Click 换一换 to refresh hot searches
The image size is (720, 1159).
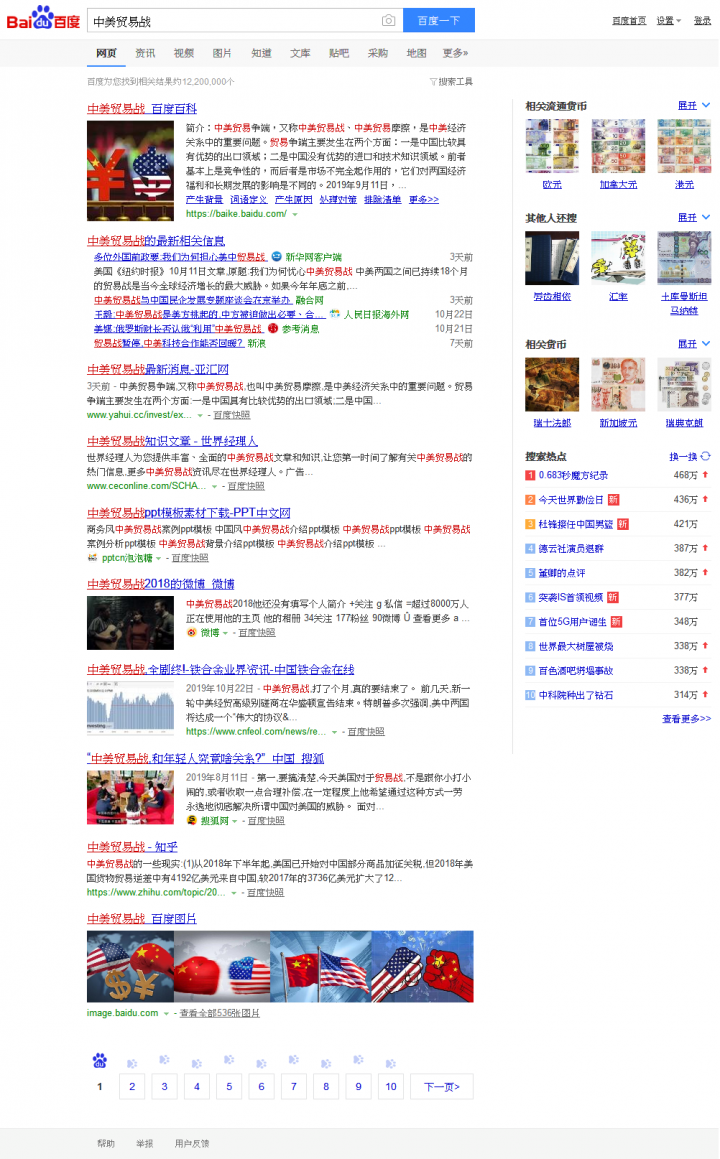click(x=683, y=457)
